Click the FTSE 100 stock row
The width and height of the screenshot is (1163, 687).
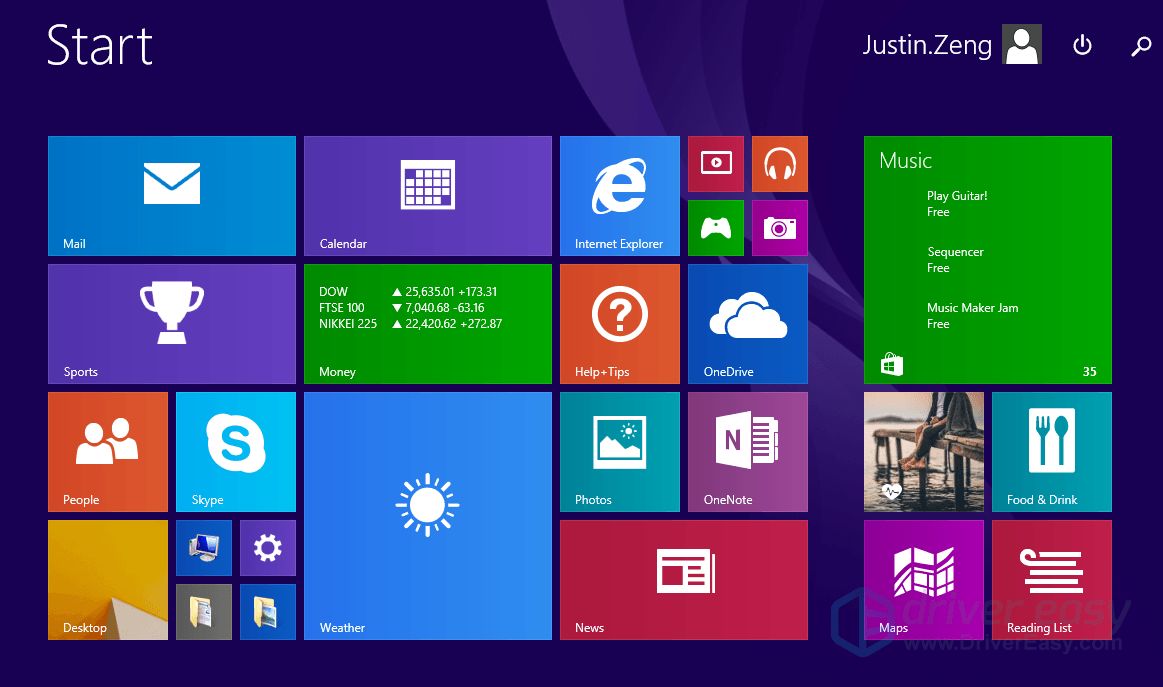tap(401, 308)
